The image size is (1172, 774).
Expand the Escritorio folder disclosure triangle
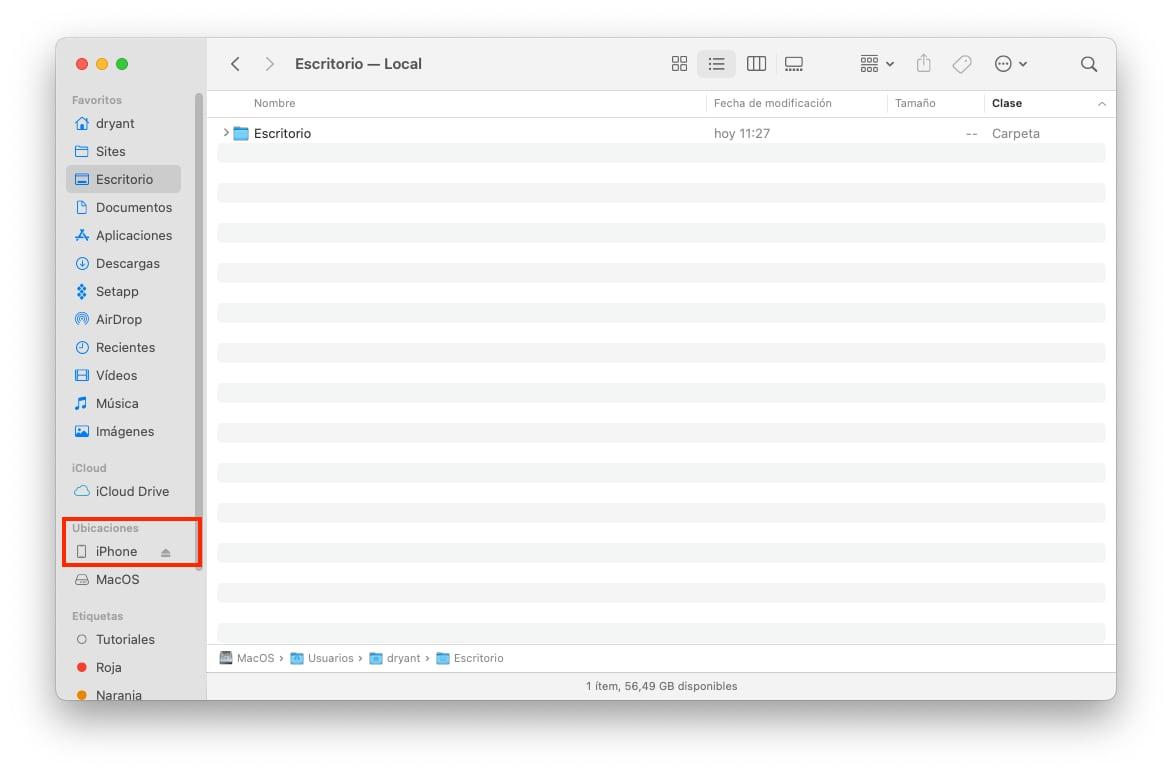coord(225,133)
